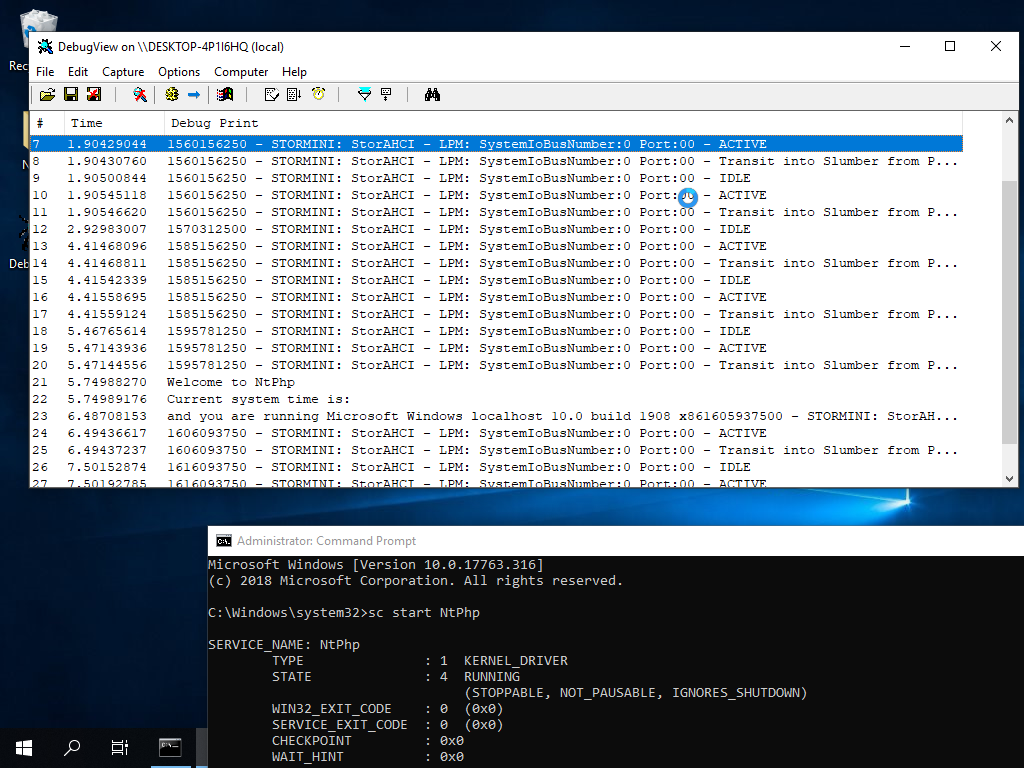The height and width of the screenshot is (768, 1024).
Task: Open Filter/Highlight funnel icon
Action: tap(364, 95)
